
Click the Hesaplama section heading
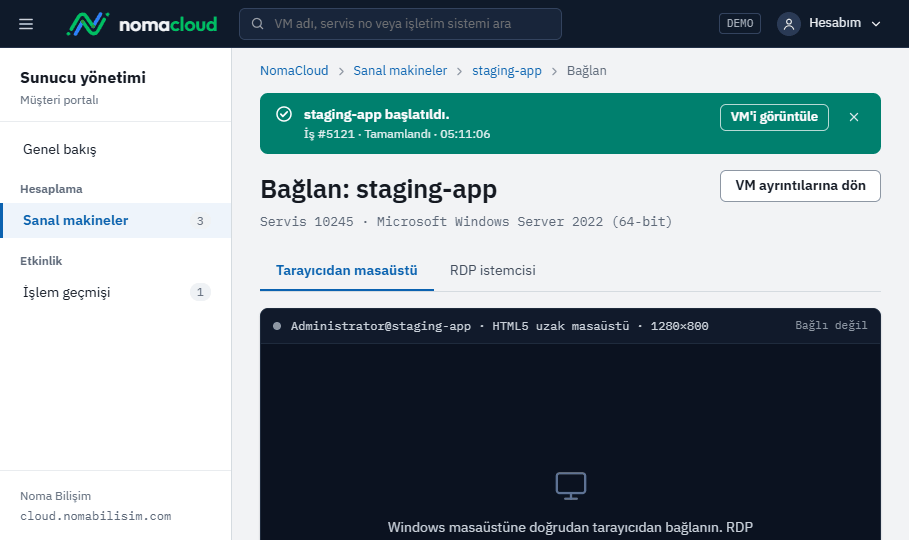pos(51,189)
